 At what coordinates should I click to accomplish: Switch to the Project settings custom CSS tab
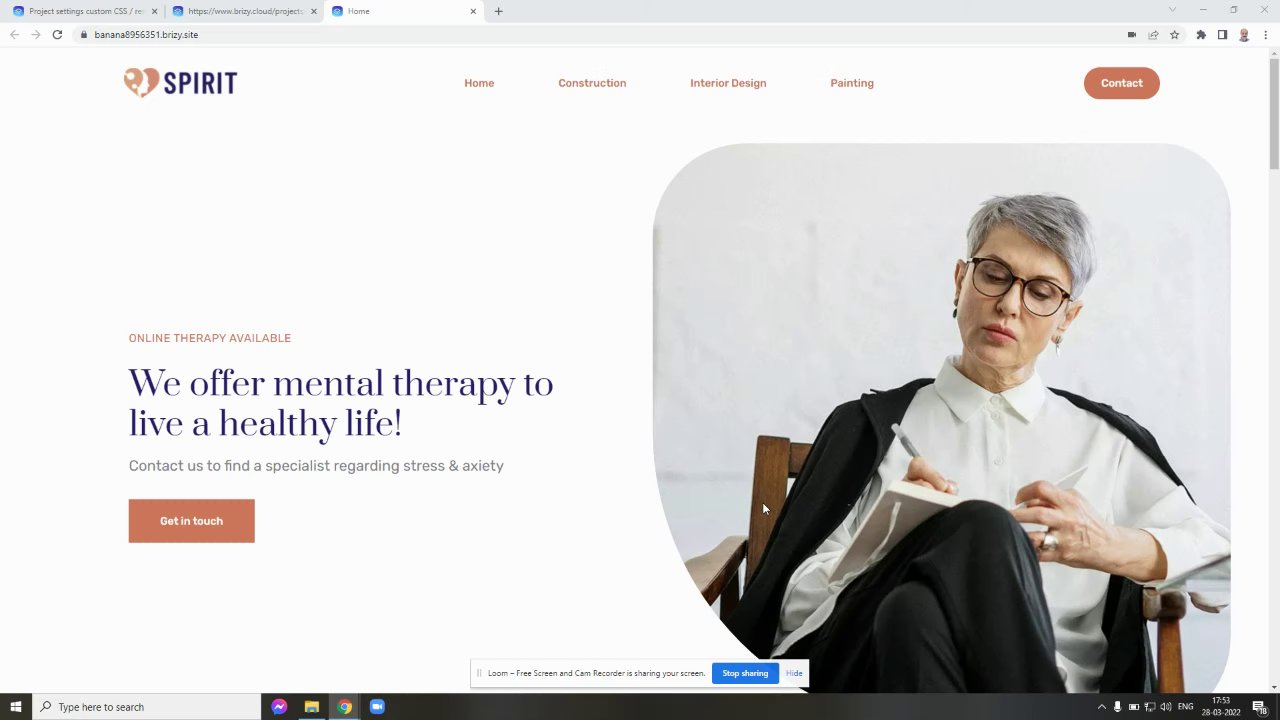pos(86,11)
